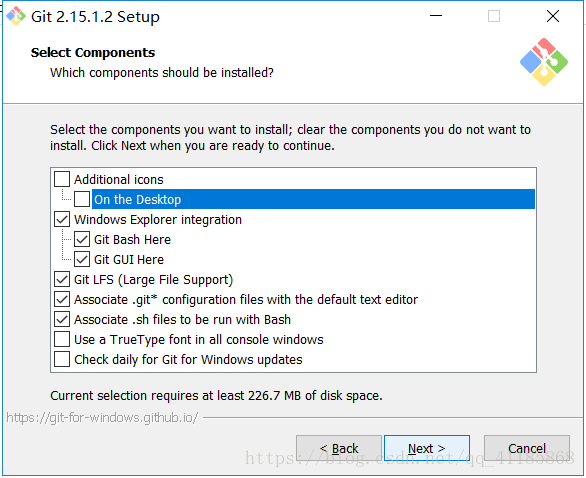Enable the Additional icons checkbox
Viewport: 586px width, 478px height.
tap(62, 179)
